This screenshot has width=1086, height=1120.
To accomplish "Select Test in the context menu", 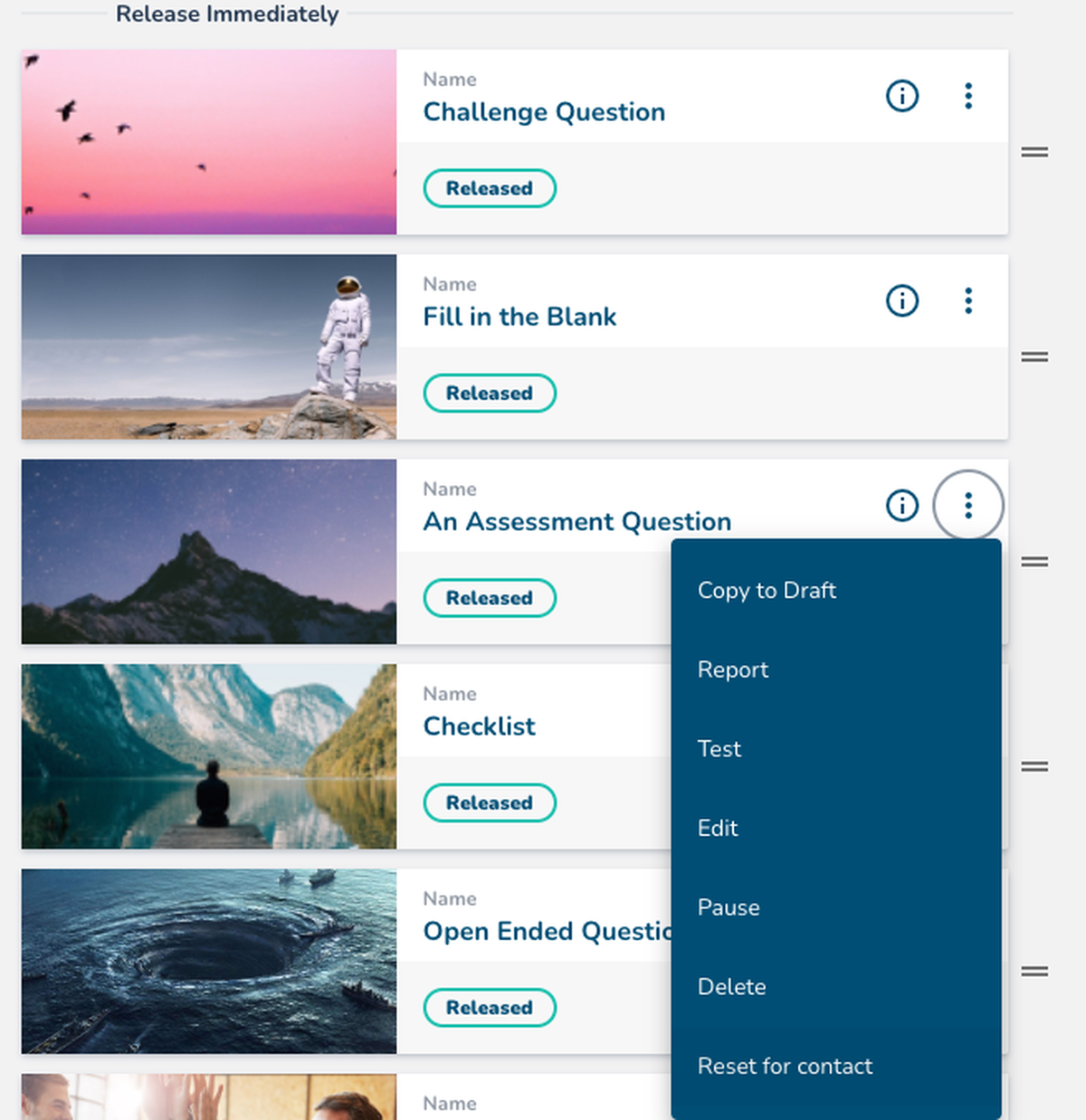I will click(x=836, y=749).
